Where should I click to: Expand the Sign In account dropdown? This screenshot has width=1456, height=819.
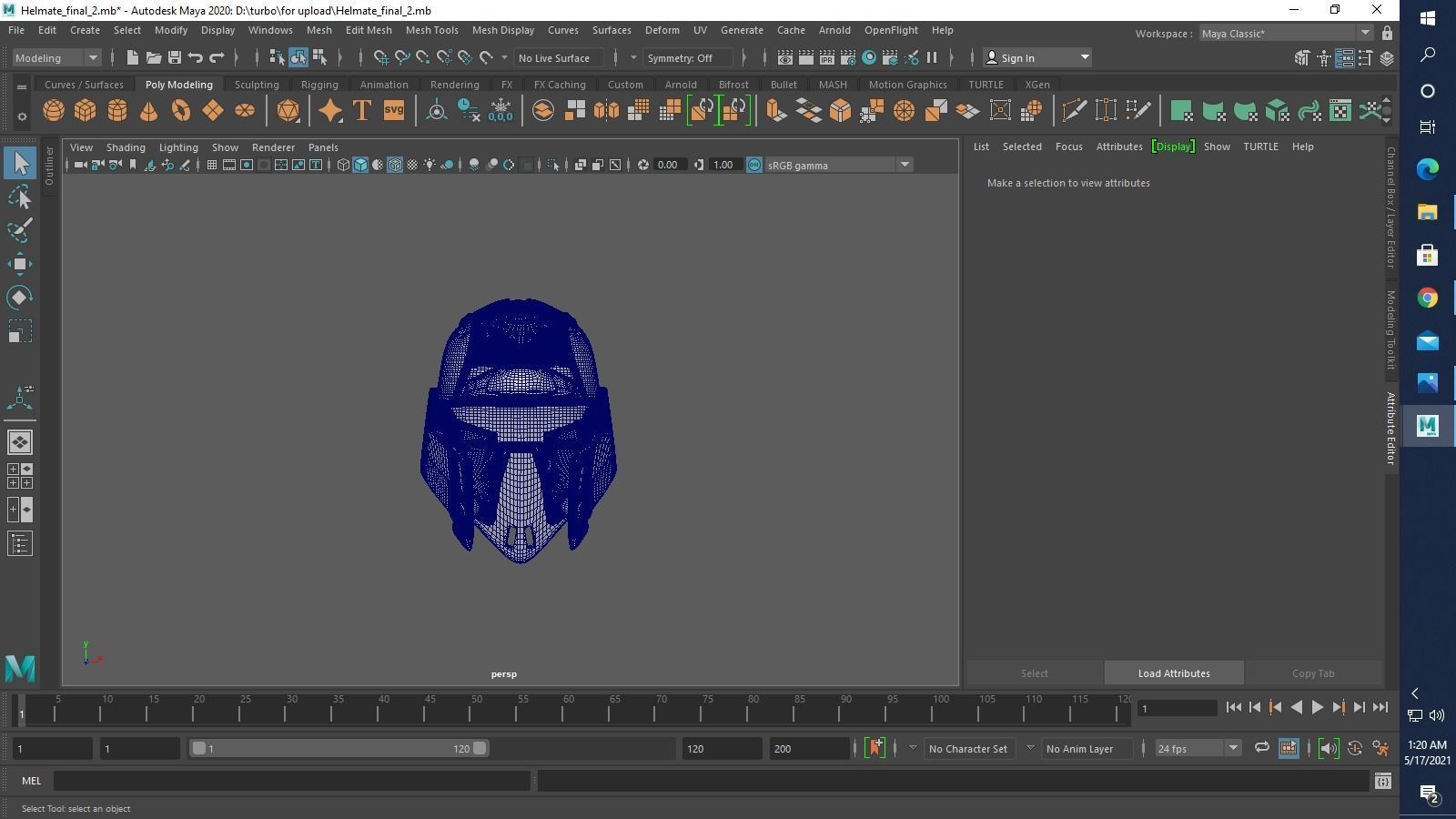[x=1037, y=57]
